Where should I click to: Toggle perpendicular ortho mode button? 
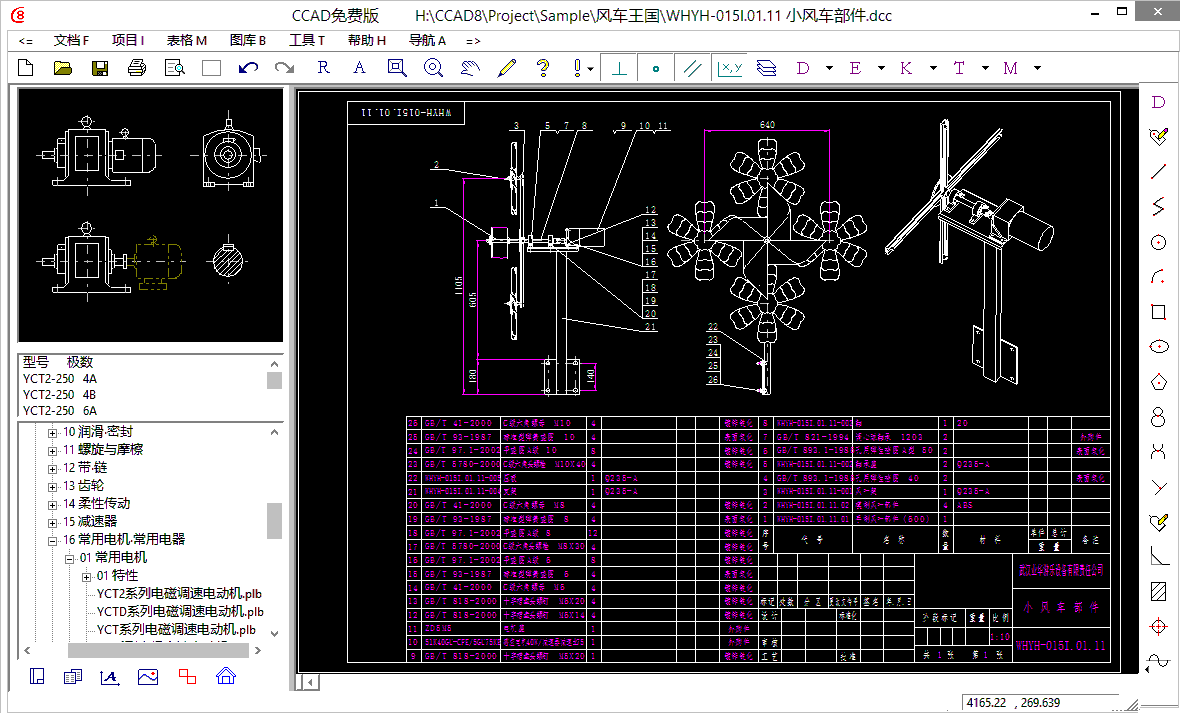[620, 68]
